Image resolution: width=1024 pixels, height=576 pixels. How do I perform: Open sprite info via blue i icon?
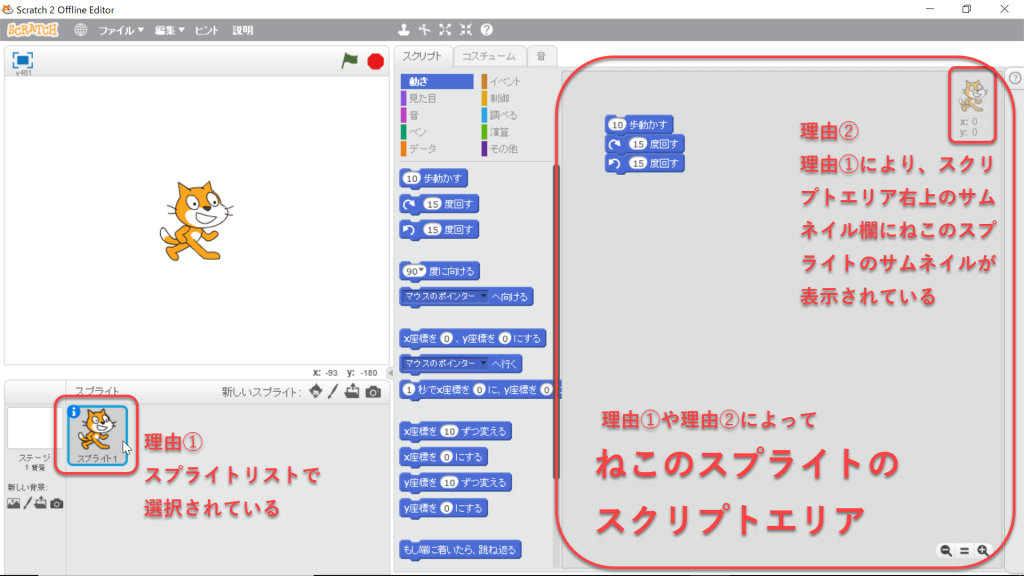[x=74, y=412]
